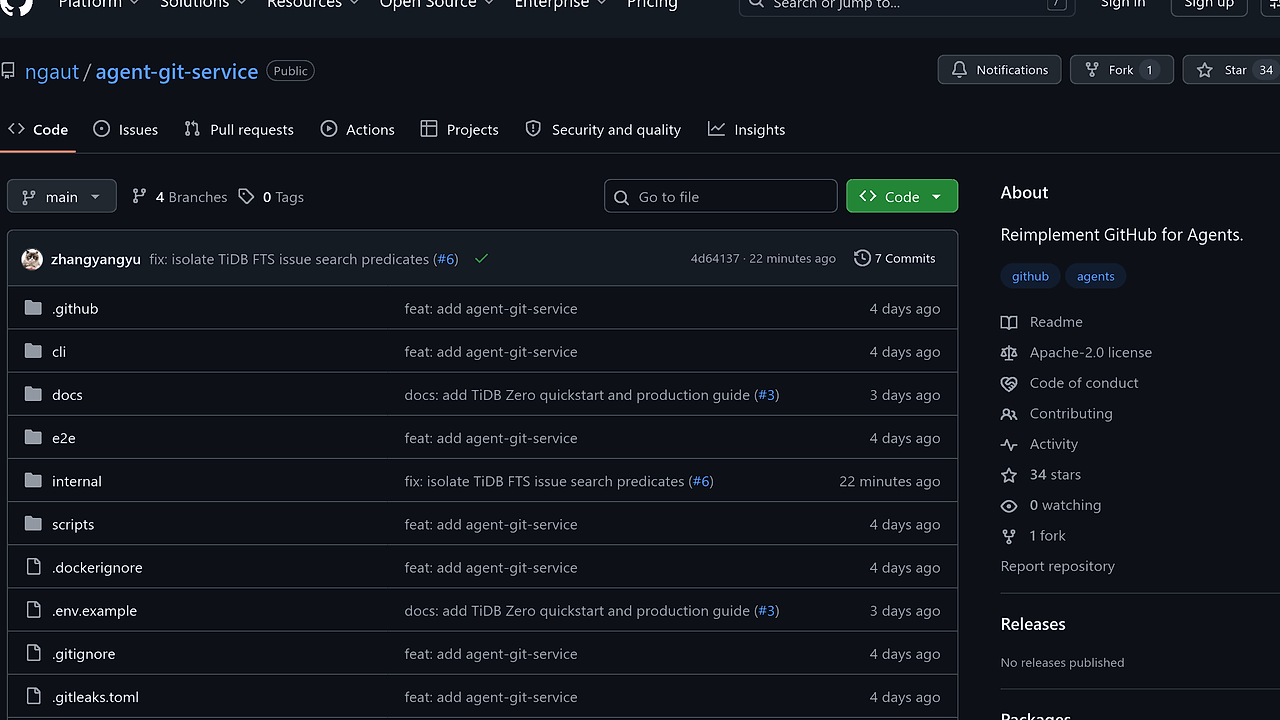
Task: Click the star icon on Star button
Action: (1205, 70)
